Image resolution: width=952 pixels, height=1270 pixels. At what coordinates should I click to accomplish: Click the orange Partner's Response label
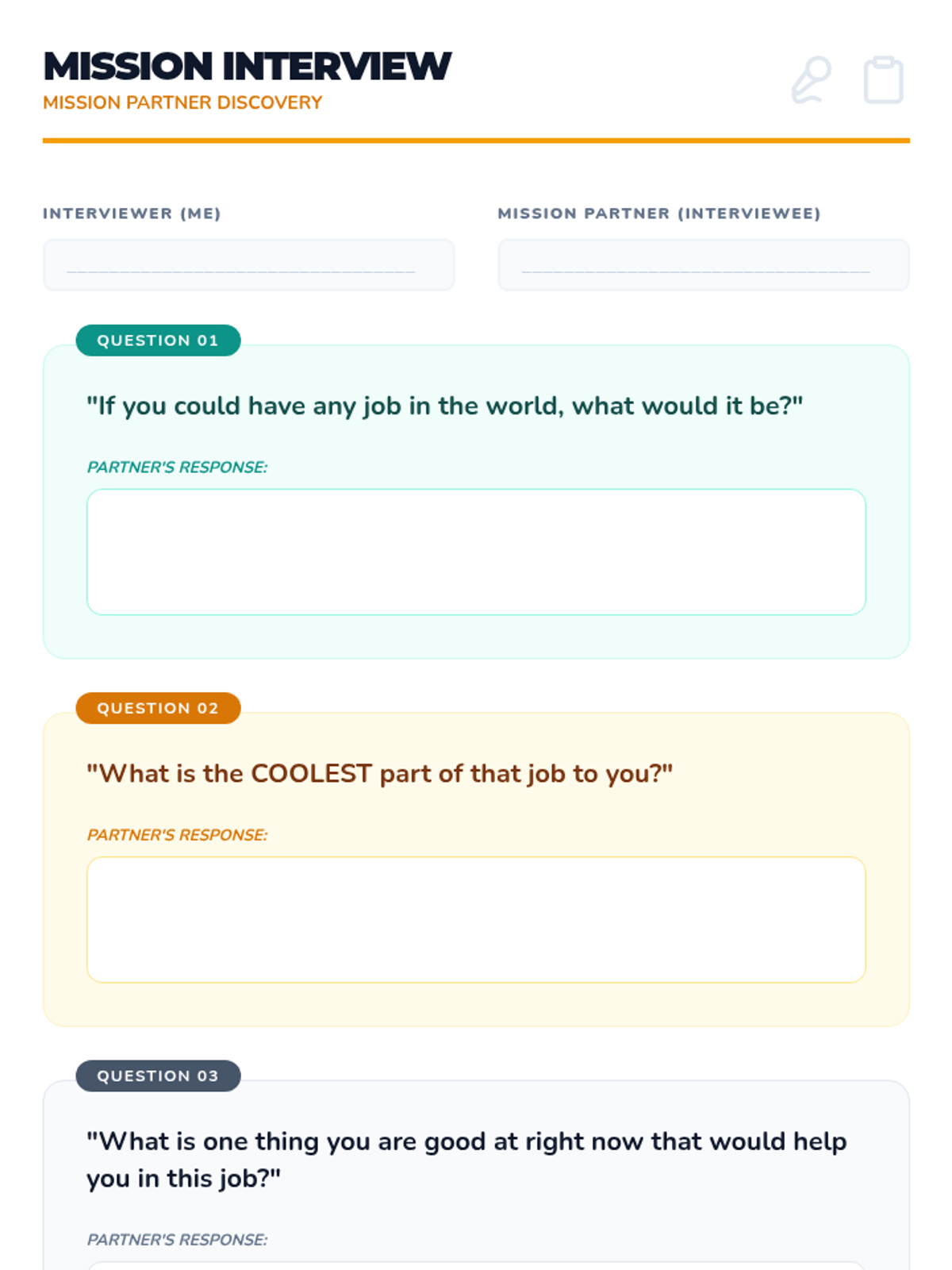pos(177,835)
